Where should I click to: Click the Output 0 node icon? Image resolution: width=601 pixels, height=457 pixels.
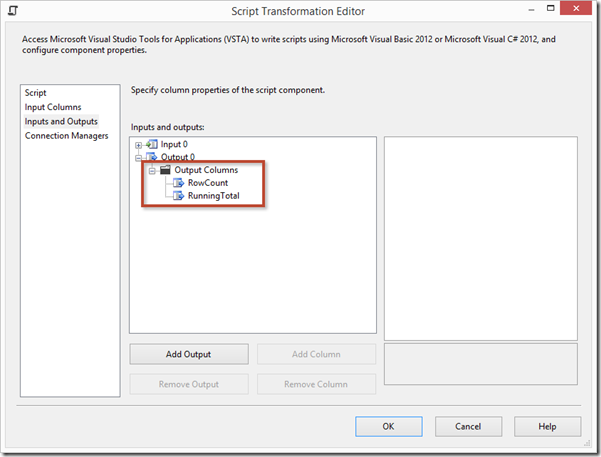coord(152,156)
